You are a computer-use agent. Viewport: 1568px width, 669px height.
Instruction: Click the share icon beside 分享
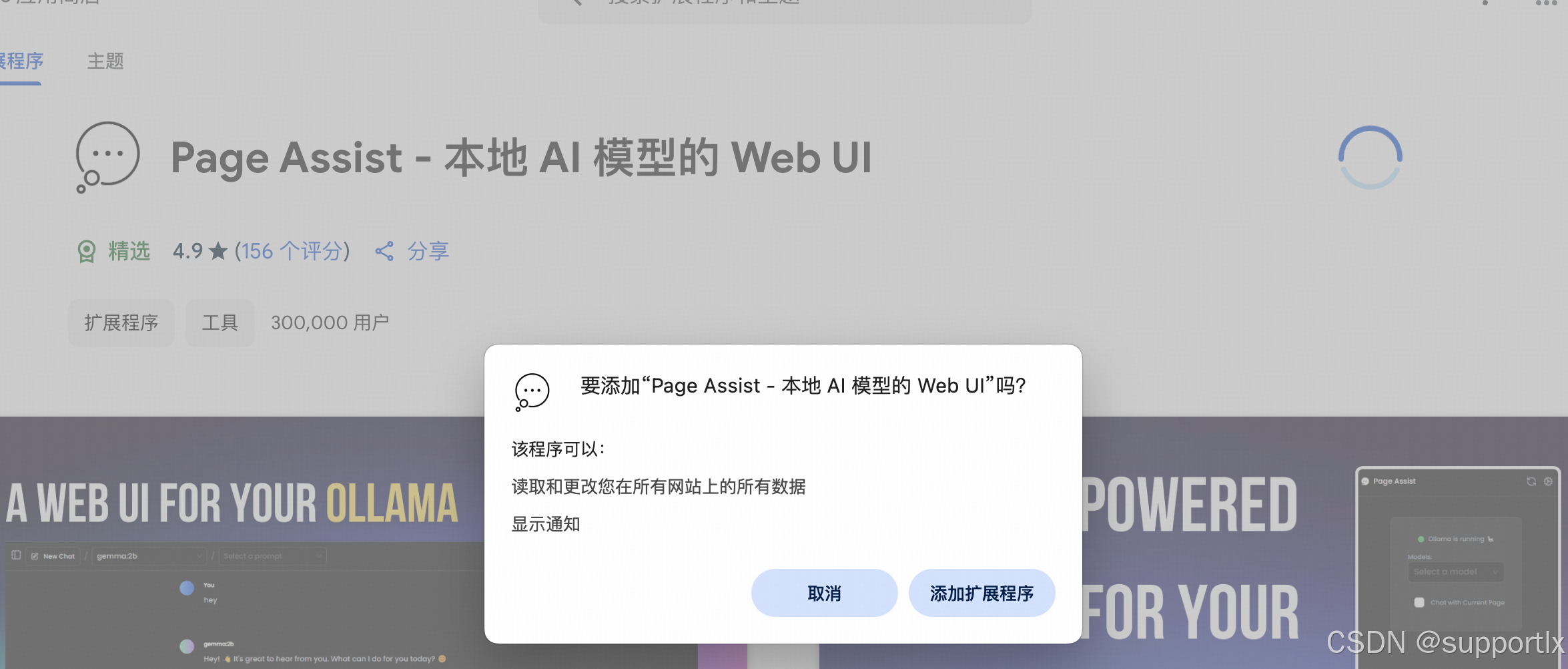pos(384,251)
